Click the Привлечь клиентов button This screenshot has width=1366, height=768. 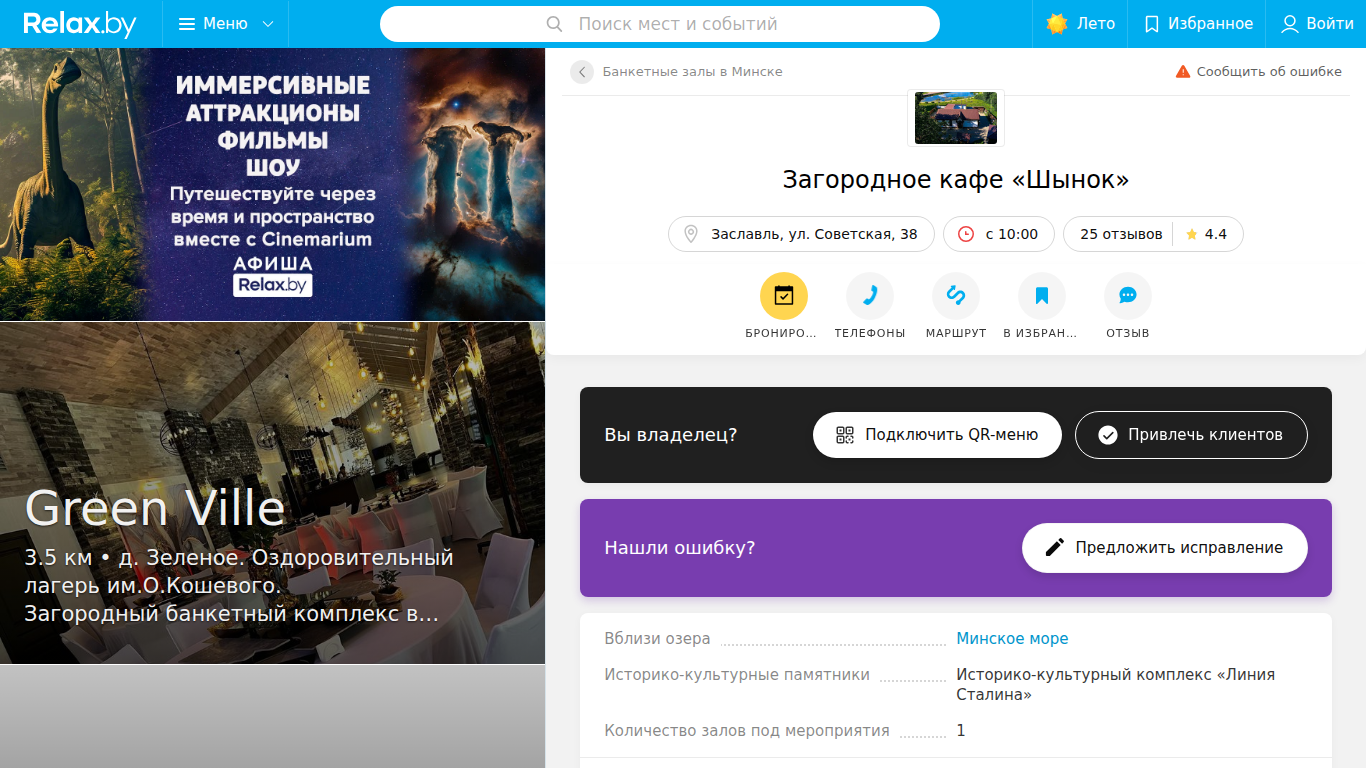pos(1191,435)
